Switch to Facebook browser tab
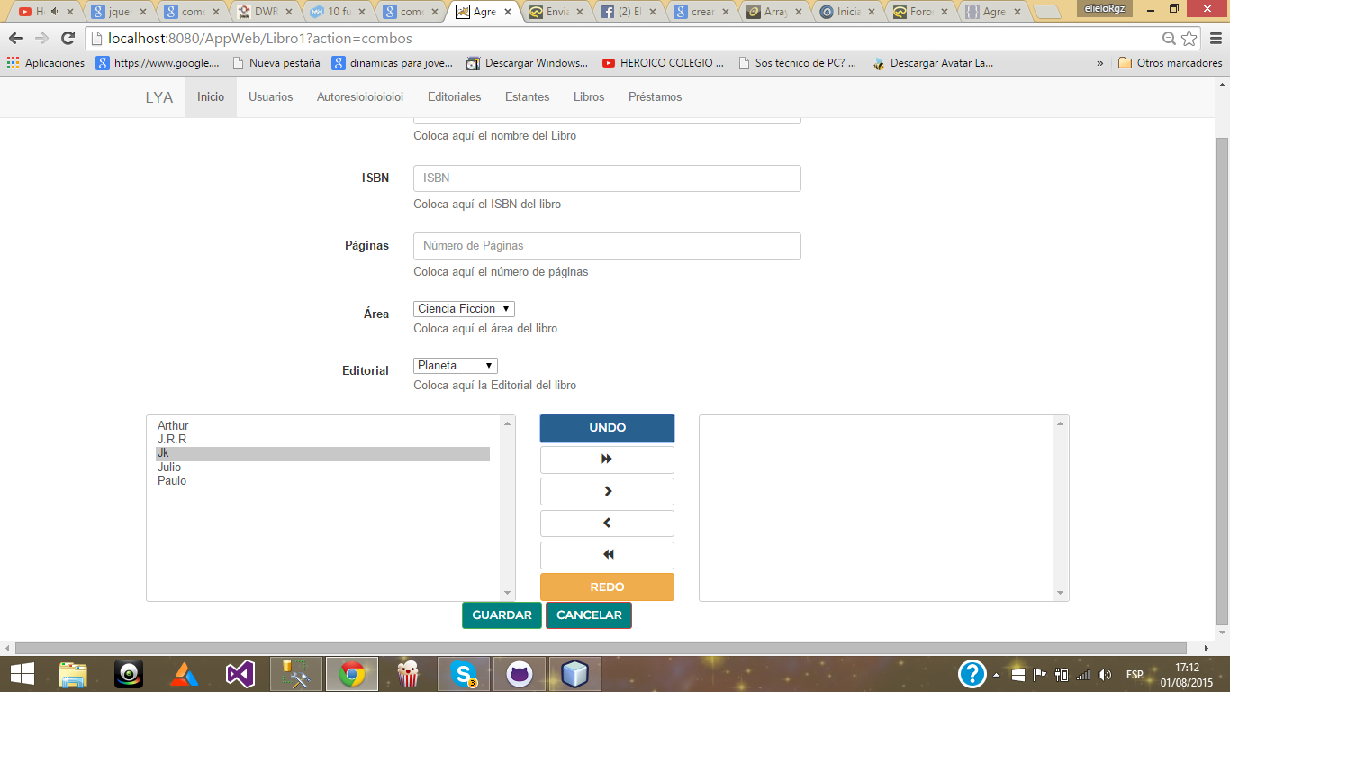Screen dimensions: 1366x768 [629, 12]
